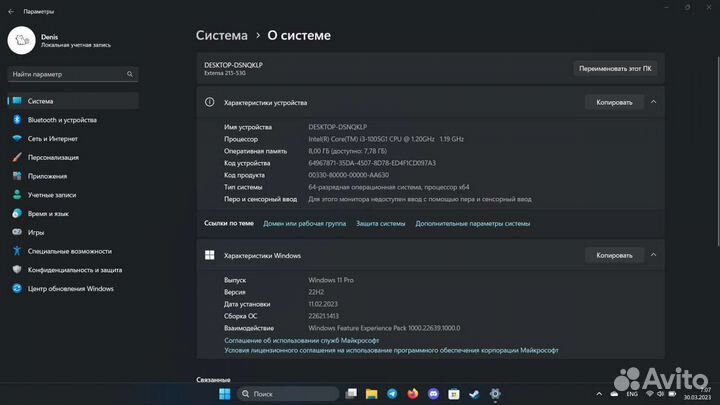Click Переименовать этот ПК button

[615, 68]
